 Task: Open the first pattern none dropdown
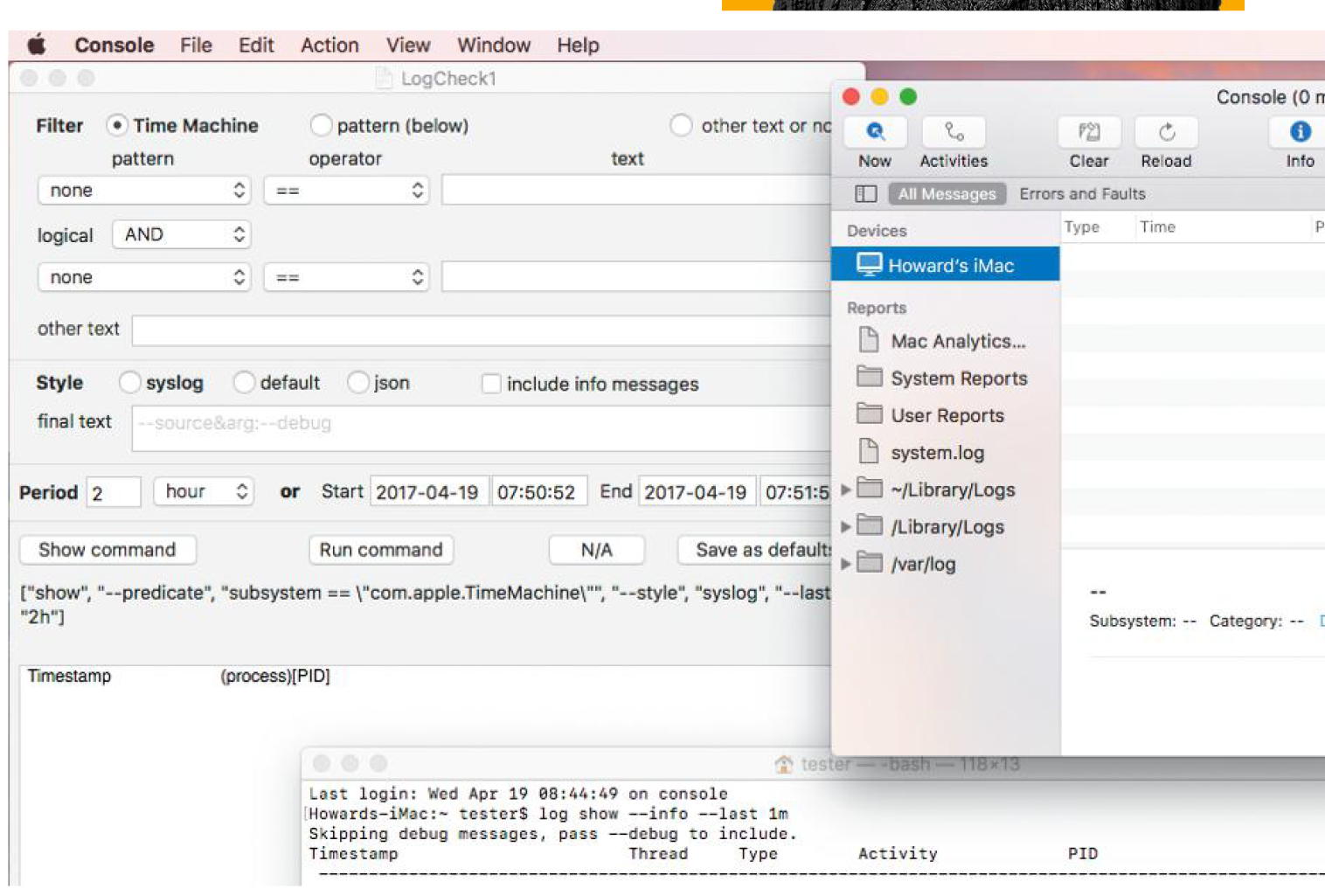(x=144, y=191)
